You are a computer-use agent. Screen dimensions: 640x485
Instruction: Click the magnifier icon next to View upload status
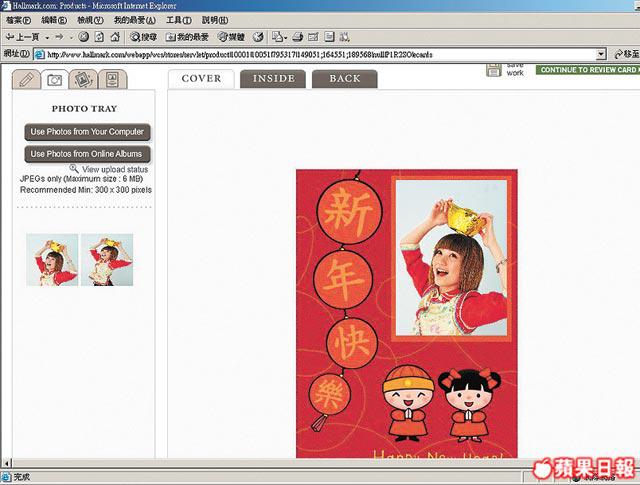(x=73, y=168)
